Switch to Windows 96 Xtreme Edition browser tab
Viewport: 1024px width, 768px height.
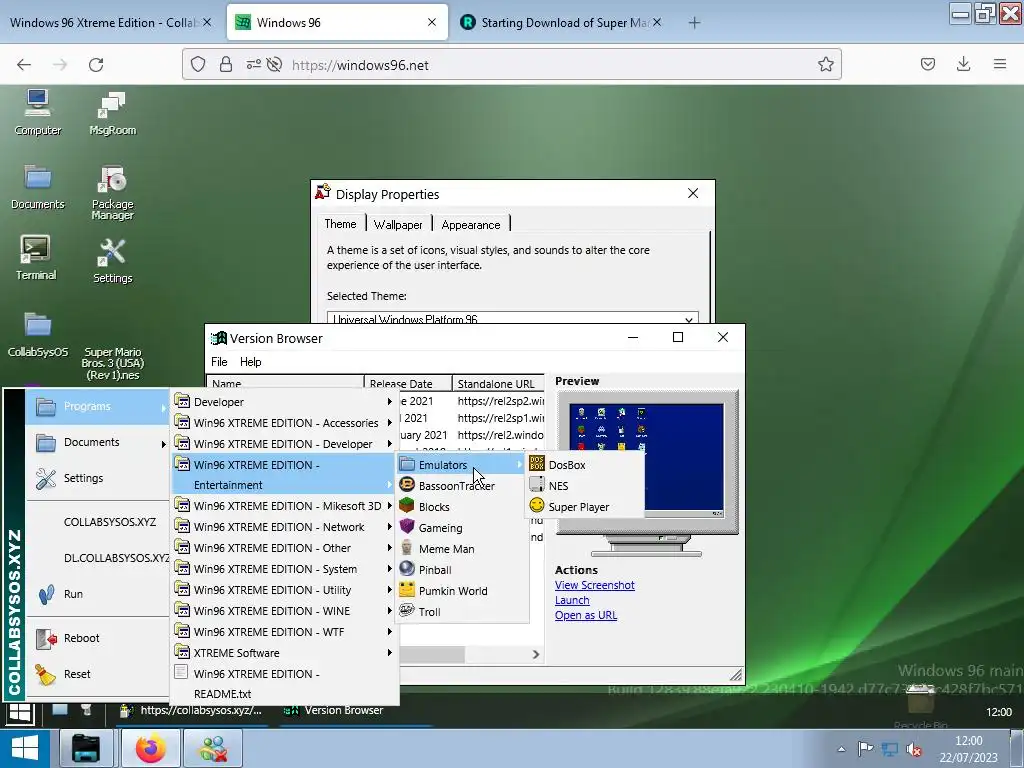click(111, 22)
